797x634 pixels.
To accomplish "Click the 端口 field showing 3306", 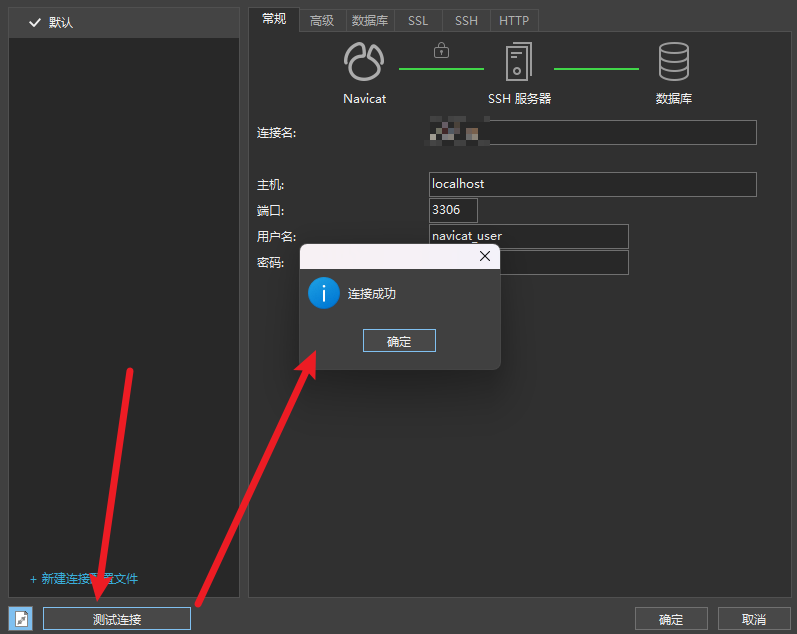I will click(x=453, y=210).
